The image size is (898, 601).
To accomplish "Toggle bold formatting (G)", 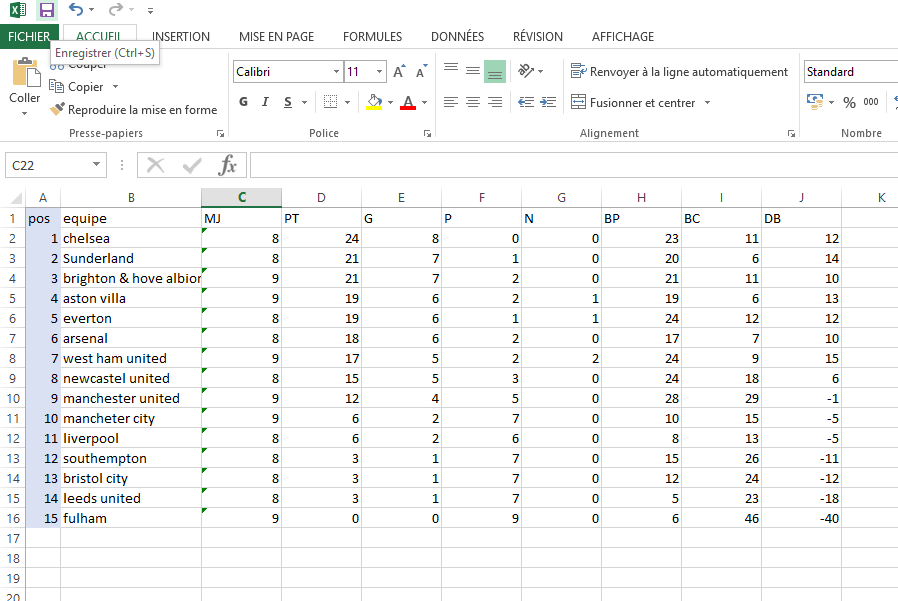I will (x=243, y=102).
